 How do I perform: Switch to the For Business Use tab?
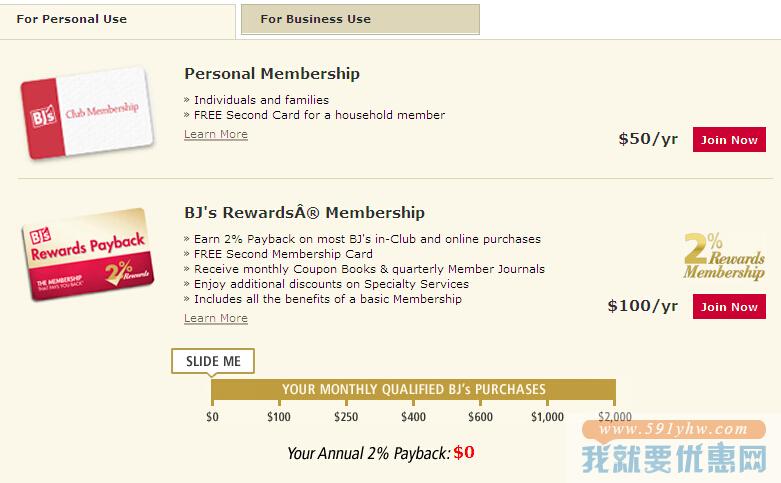click(x=360, y=19)
